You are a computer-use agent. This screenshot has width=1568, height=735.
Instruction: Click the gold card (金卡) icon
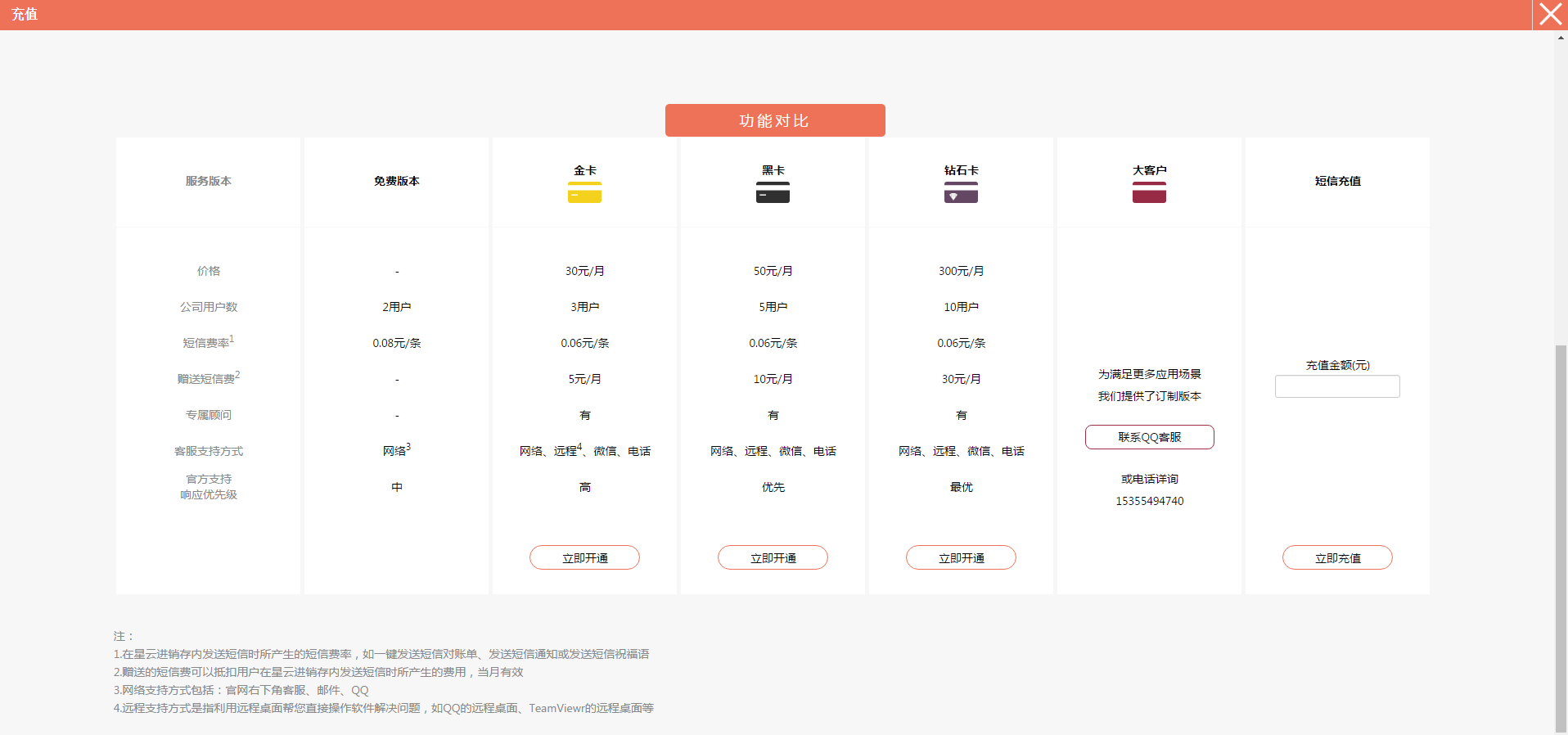tap(584, 192)
